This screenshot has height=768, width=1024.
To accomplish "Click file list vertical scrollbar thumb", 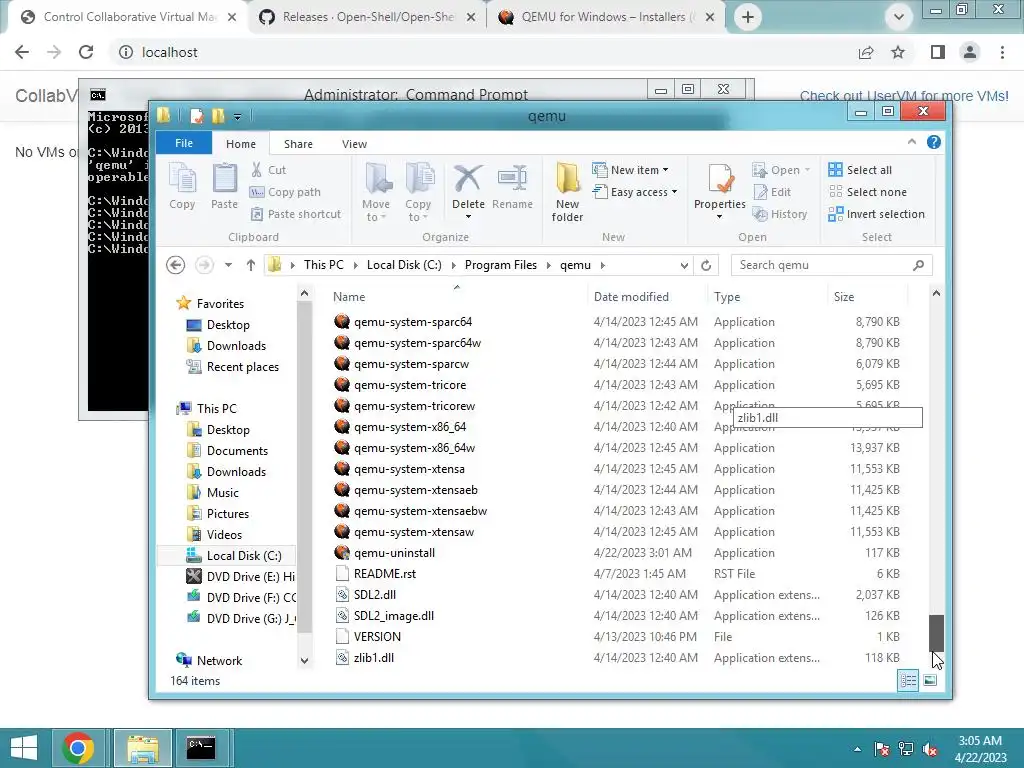I will (x=936, y=632).
